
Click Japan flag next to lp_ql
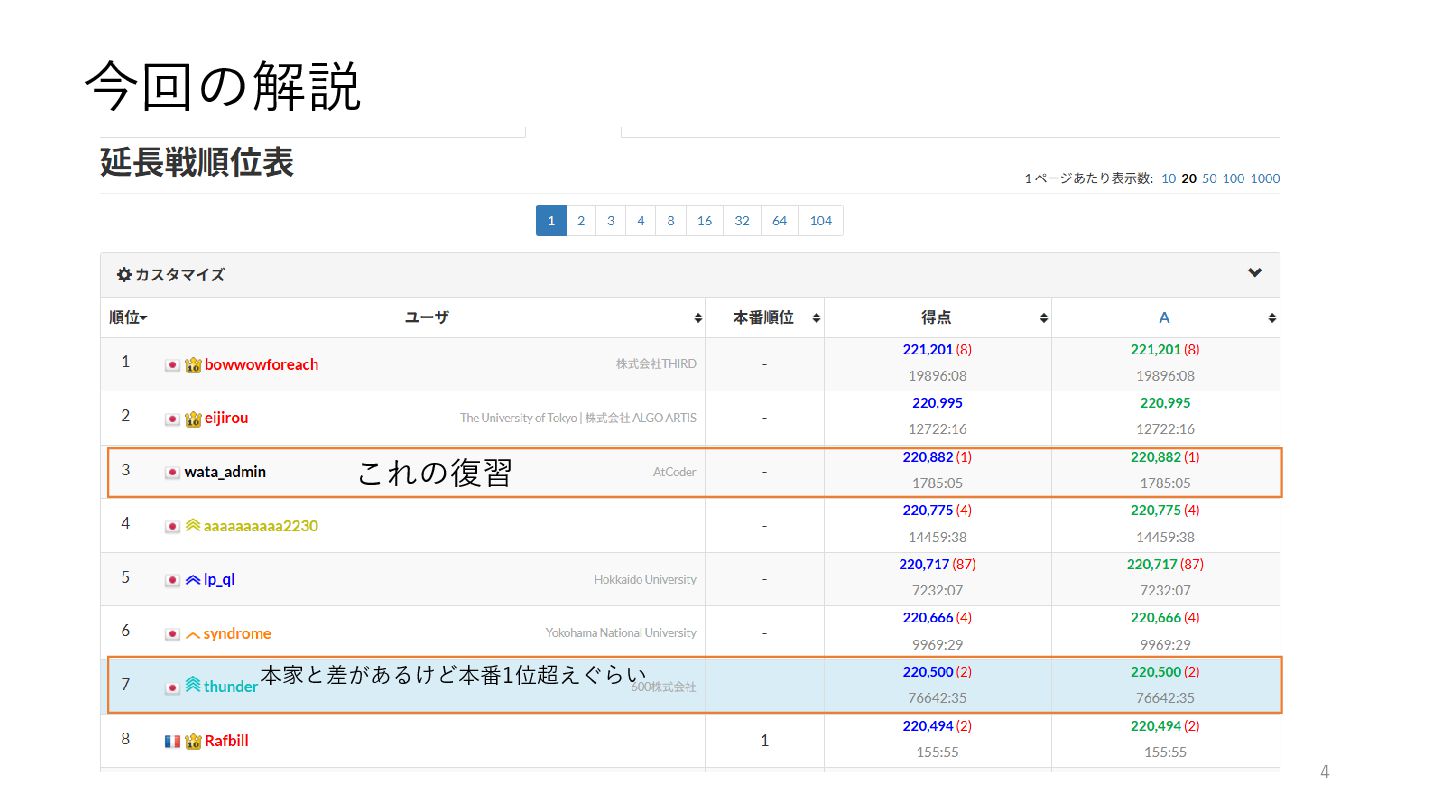click(172, 581)
